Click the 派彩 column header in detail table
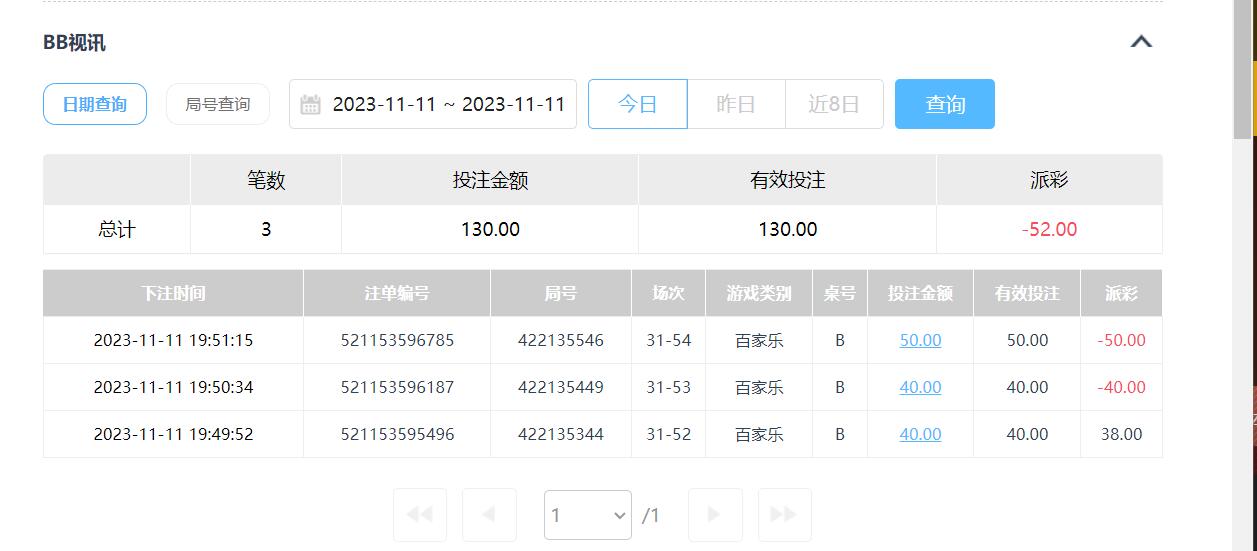 (1121, 293)
